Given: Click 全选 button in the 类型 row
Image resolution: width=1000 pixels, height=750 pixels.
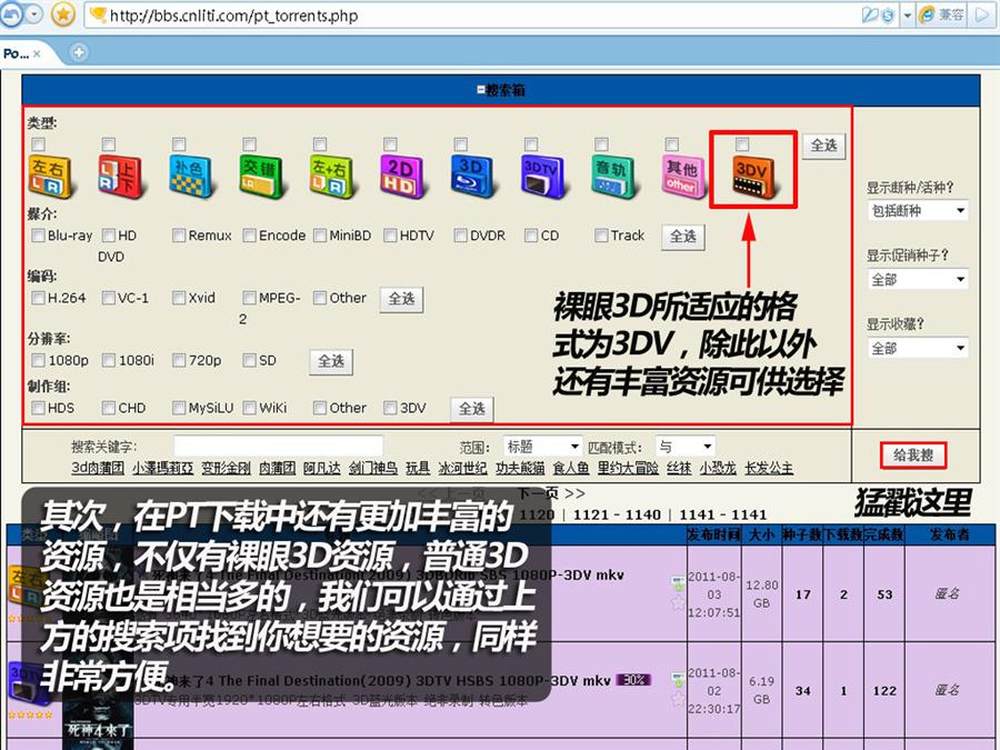Looking at the screenshot, I should 823,145.
